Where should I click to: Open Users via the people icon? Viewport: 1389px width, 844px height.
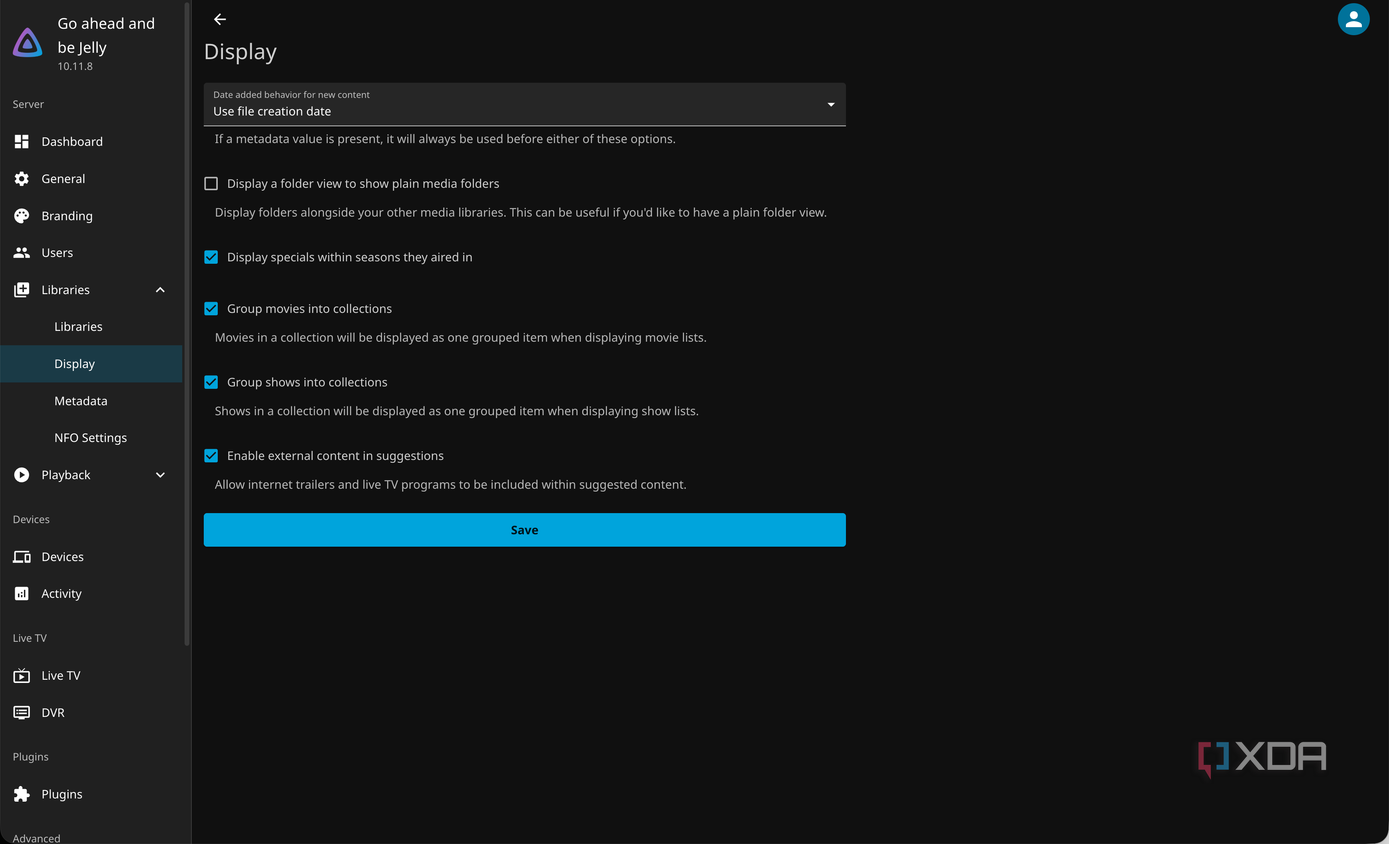(x=21, y=253)
